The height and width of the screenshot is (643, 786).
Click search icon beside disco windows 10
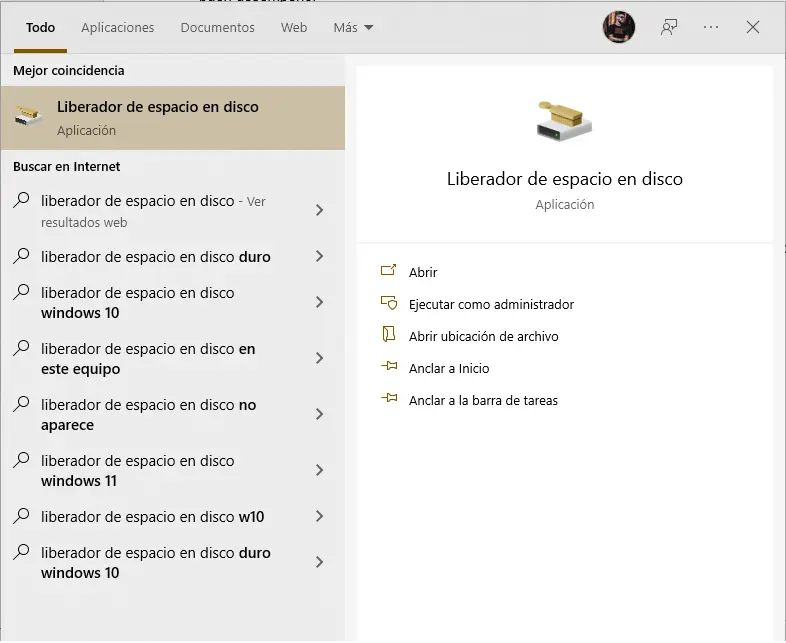[22, 292]
